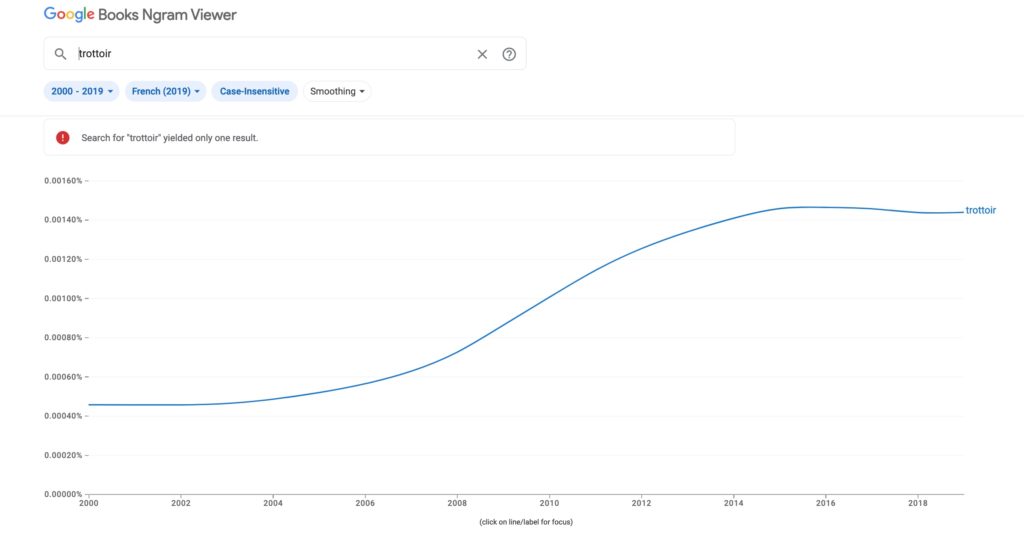Open the Smoothing dropdown
The height and width of the screenshot is (533, 1024).
point(337,91)
